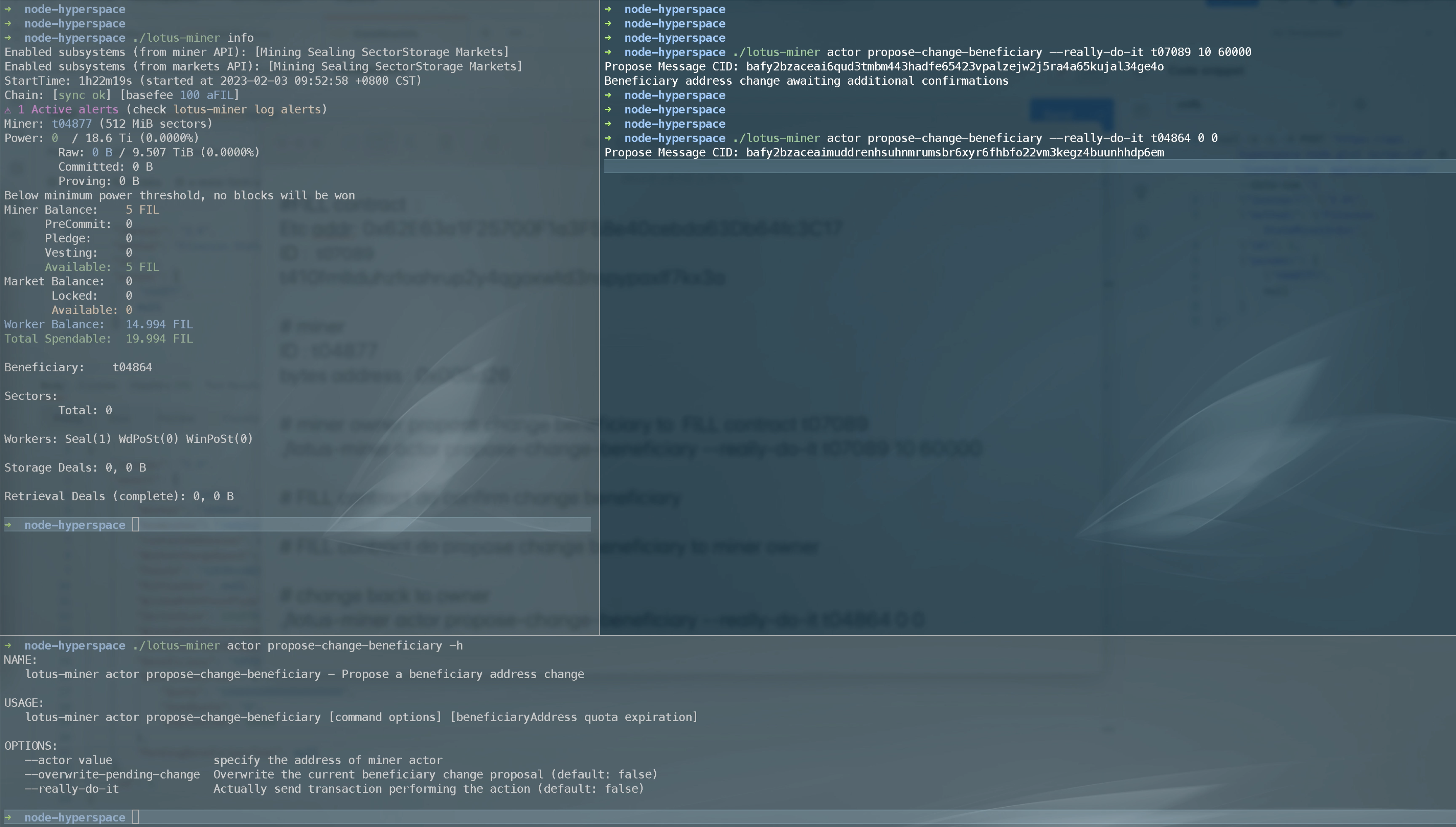
Task: Click the 'Raw: 0 B / 9.507 TiB' line
Action: tap(158, 152)
